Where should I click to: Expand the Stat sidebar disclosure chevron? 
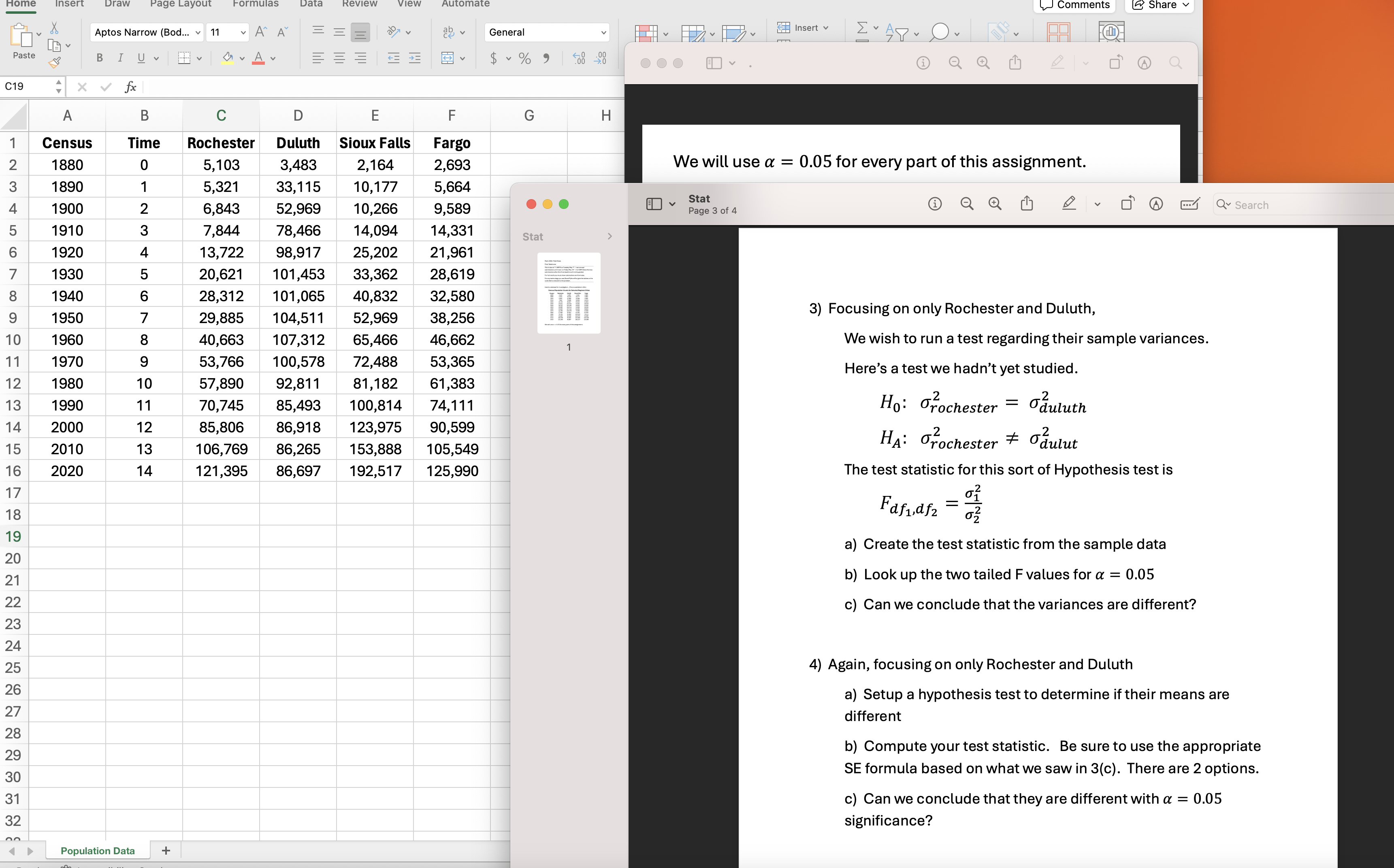(x=610, y=236)
